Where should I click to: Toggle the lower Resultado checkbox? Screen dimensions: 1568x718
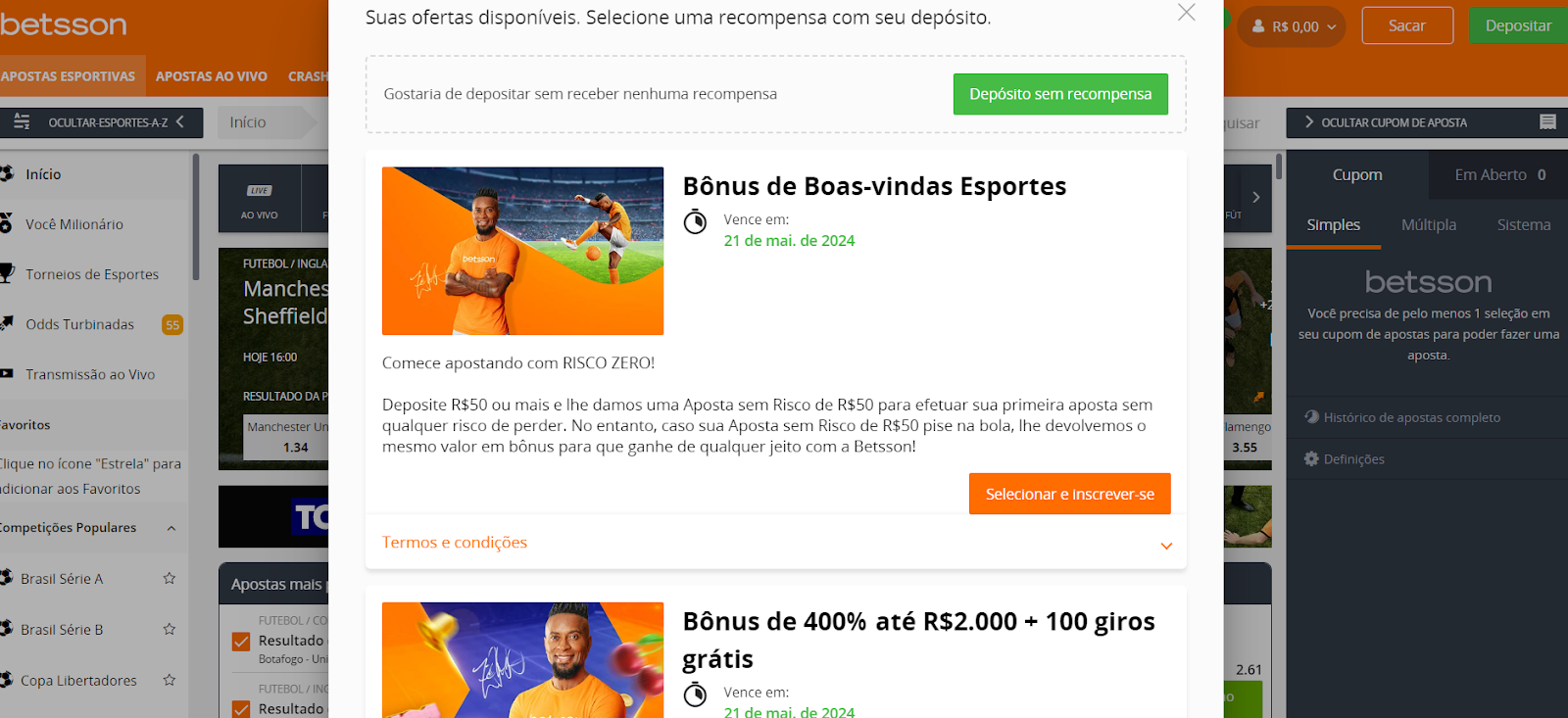pyautogui.click(x=241, y=709)
